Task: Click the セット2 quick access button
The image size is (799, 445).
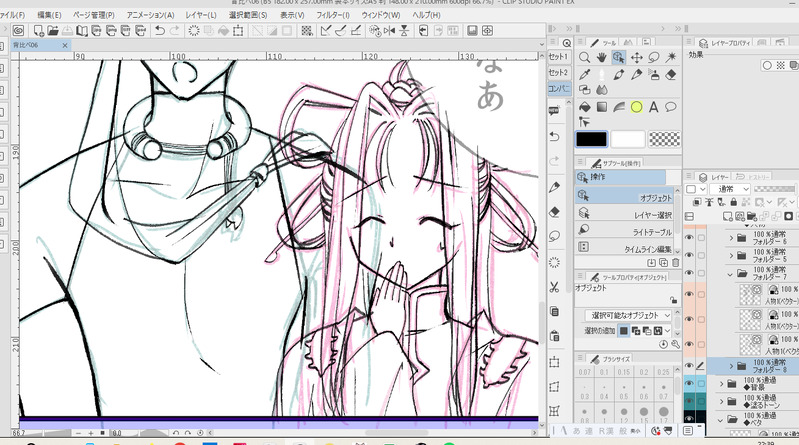Action: (x=558, y=72)
